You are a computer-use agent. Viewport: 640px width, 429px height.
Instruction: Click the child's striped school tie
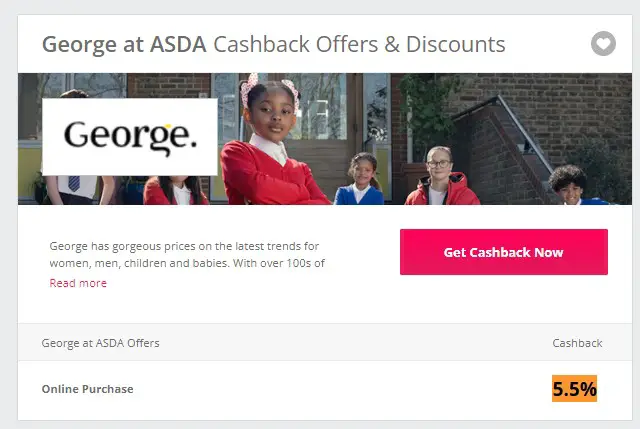(74, 183)
